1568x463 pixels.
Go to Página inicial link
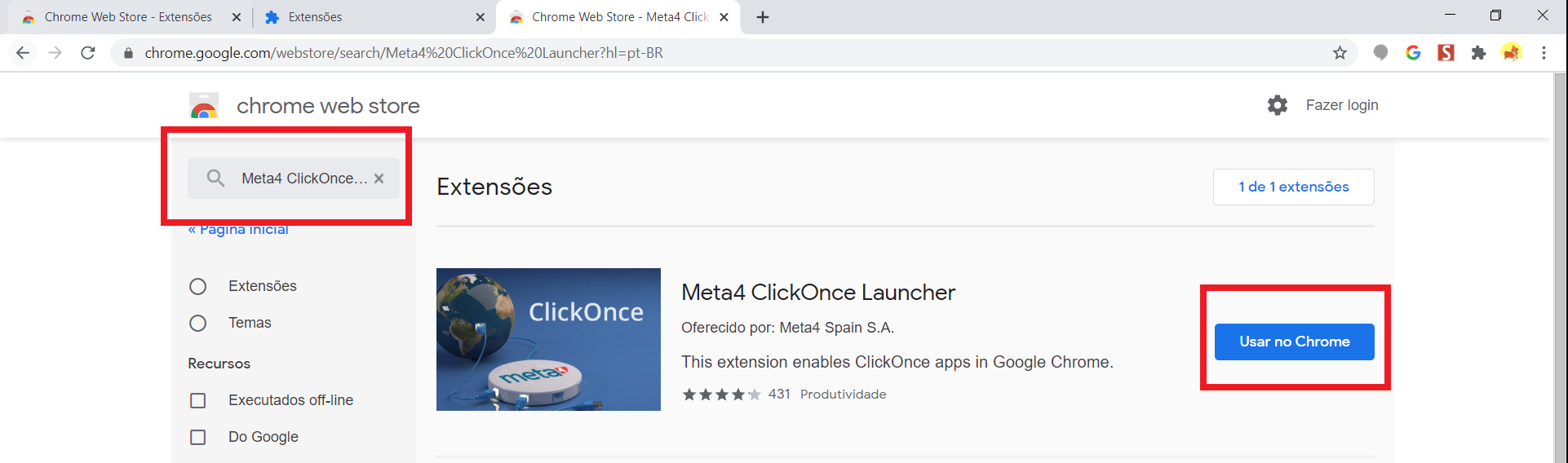[238, 229]
